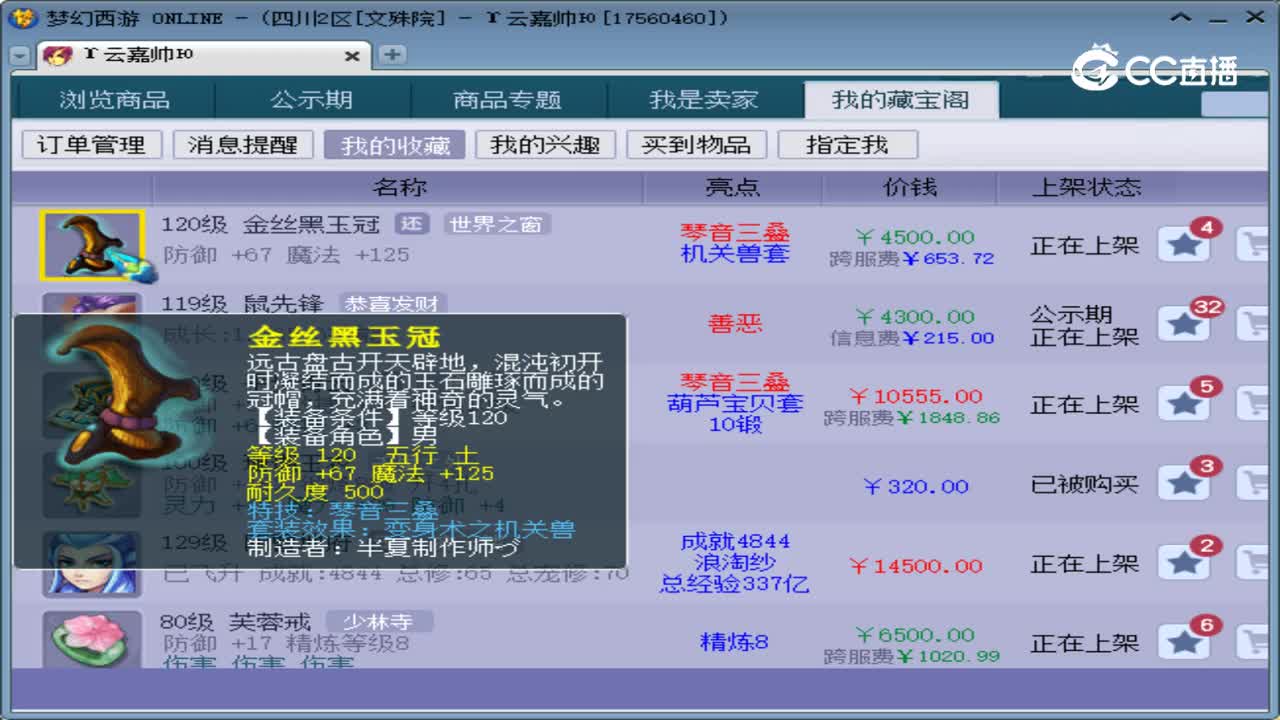Screen dimensions: 1280x720
Task: Click 精炼8 highlight text
Action: tap(735, 642)
